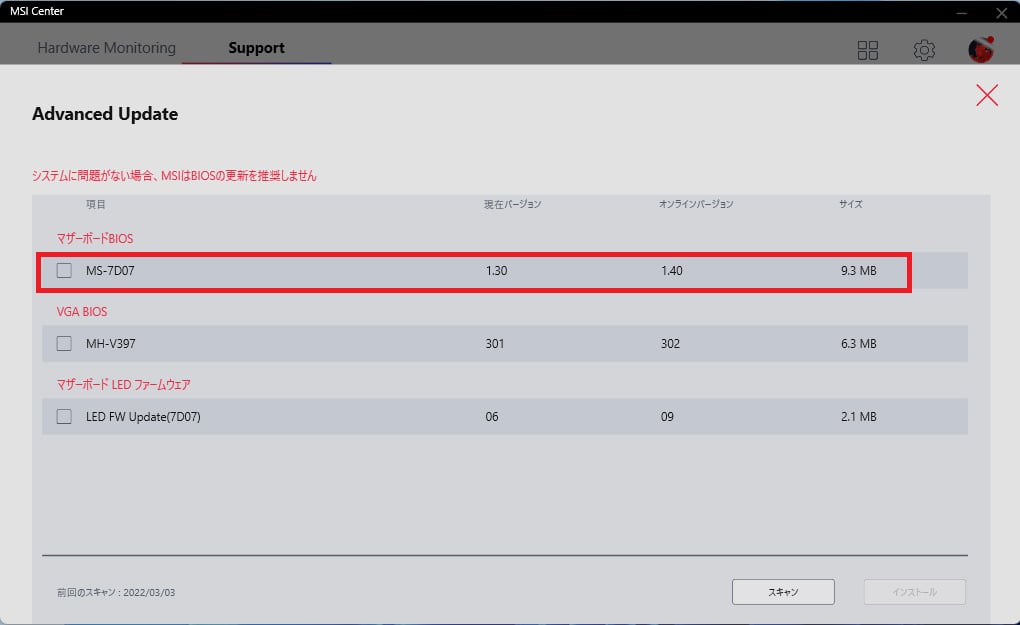The width and height of the screenshot is (1020, 625).
Task: Close the MSI Center window
Action: [x=1002, y=12]
